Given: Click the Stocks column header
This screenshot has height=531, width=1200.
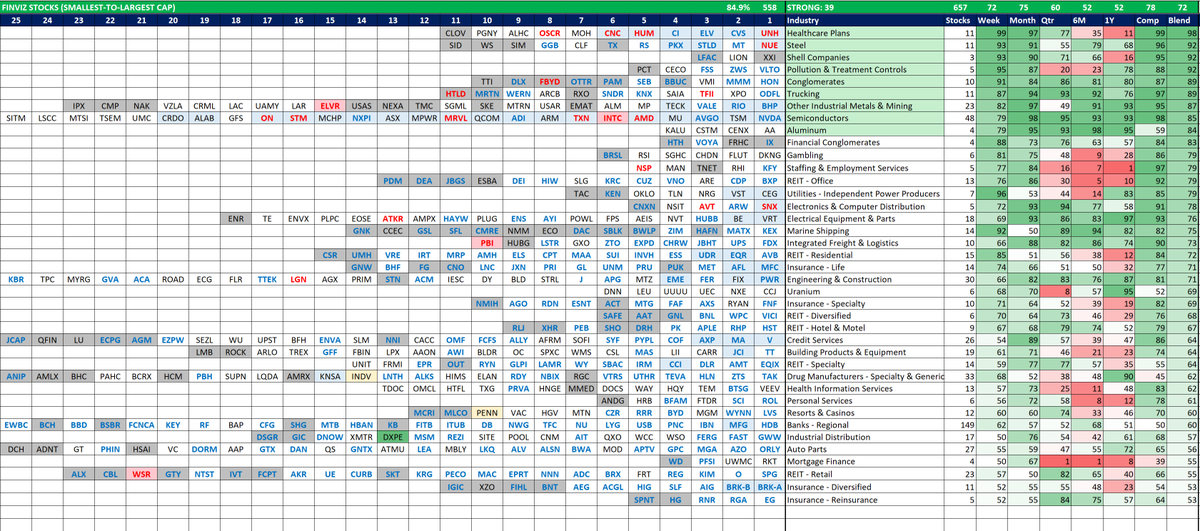Looking at the screenshot, I should pos(957,20).
